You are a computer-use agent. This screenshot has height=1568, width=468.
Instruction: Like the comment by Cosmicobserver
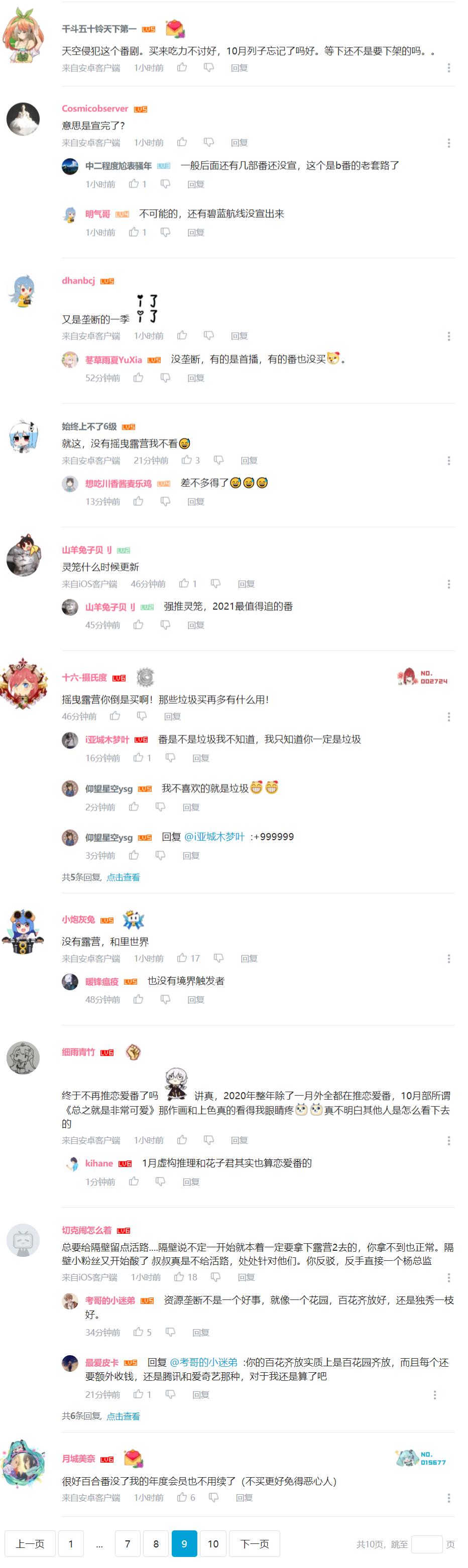click(181, 143)
